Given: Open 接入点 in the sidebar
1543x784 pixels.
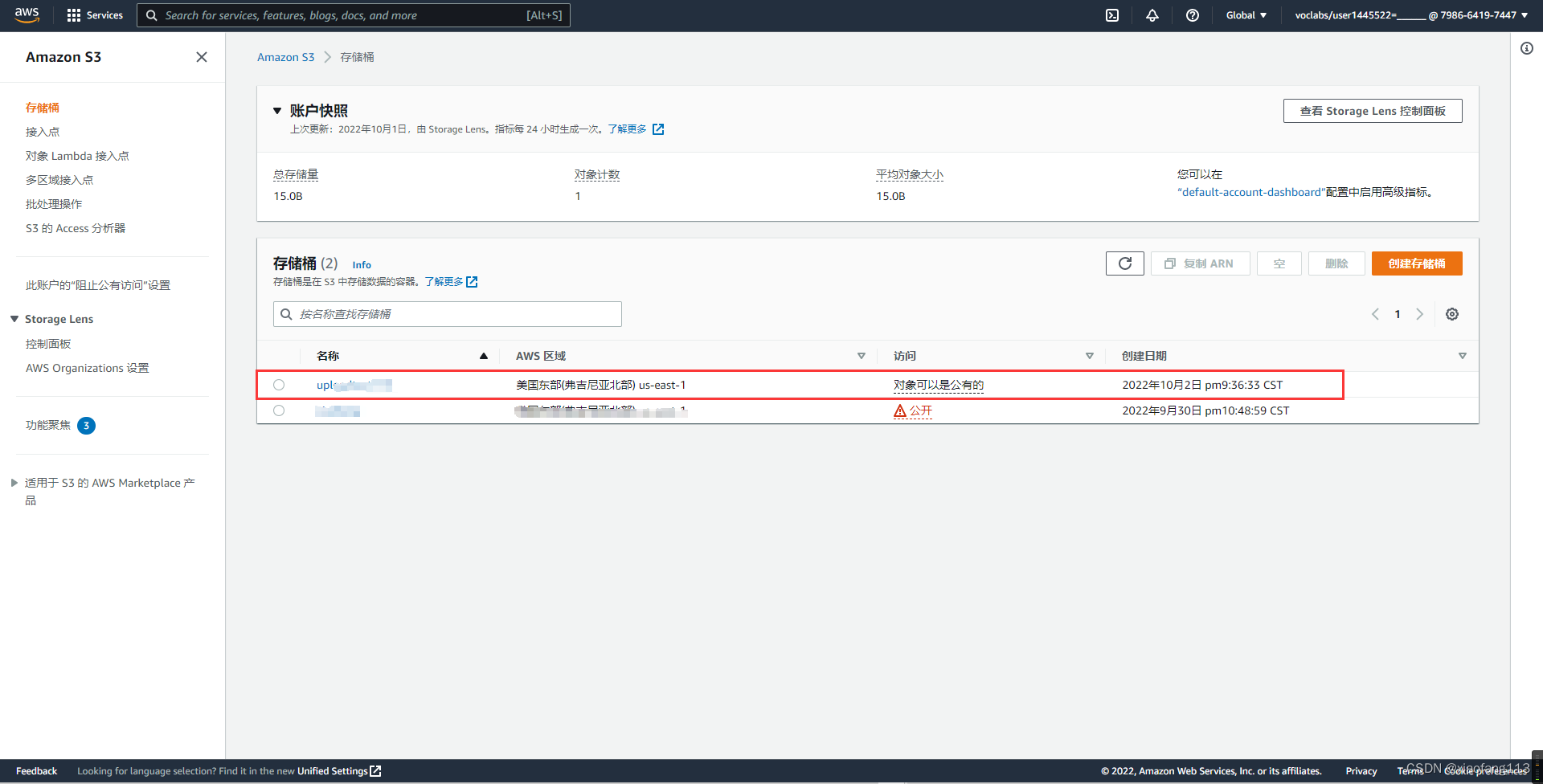Looking at the screenshot, I should point(43,132).
